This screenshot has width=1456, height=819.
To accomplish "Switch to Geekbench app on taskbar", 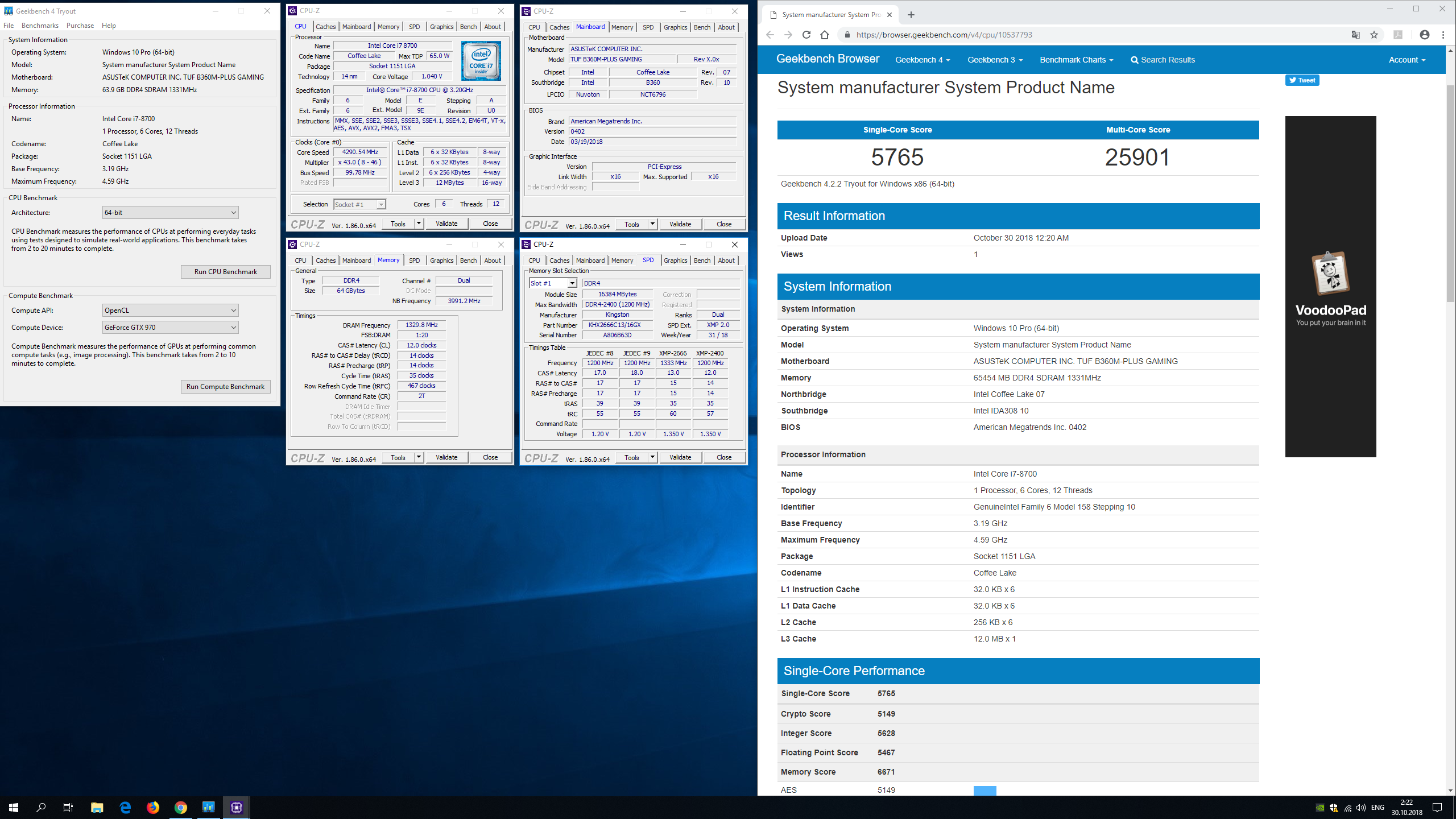I will coord(209,807).
